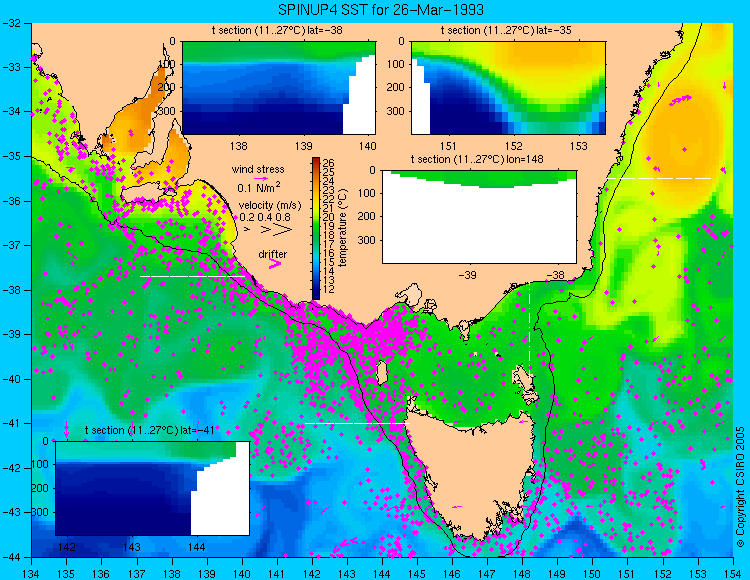
Task: Click the 143 tick label under the lat=-41 inset
Action: (132, 547)
